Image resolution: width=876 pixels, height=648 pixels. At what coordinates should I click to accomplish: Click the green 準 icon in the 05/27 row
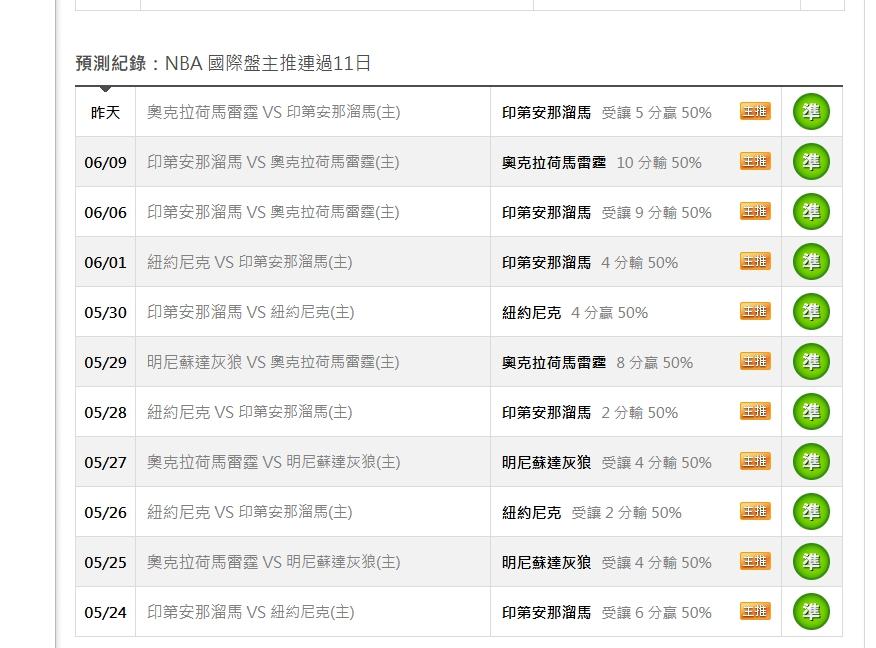coord(811,461)
